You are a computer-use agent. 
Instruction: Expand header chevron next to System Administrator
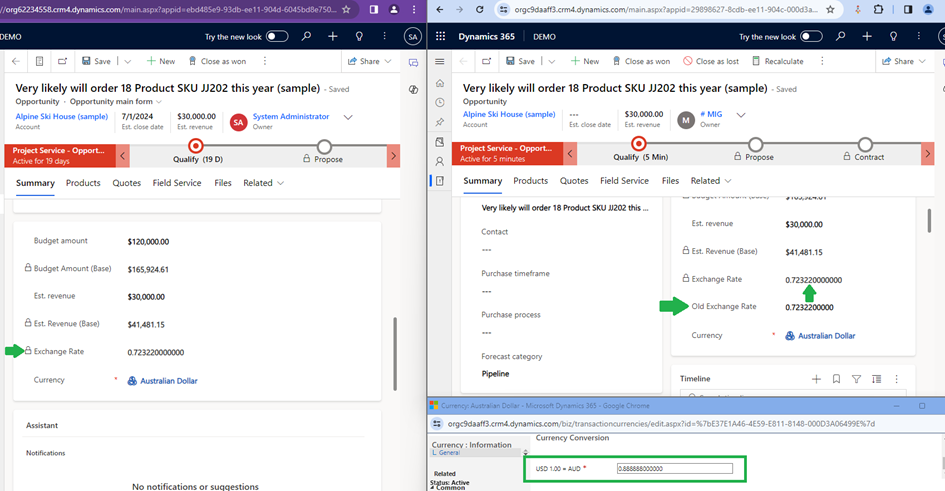coord(348,117)
